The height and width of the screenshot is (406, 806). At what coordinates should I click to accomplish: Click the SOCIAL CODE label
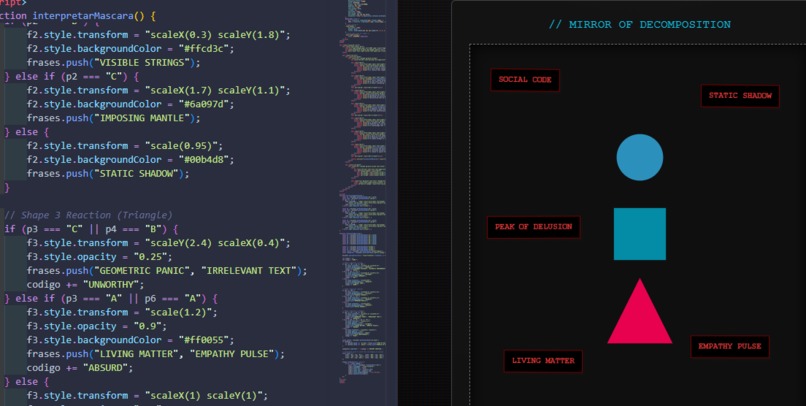(525, 80)
